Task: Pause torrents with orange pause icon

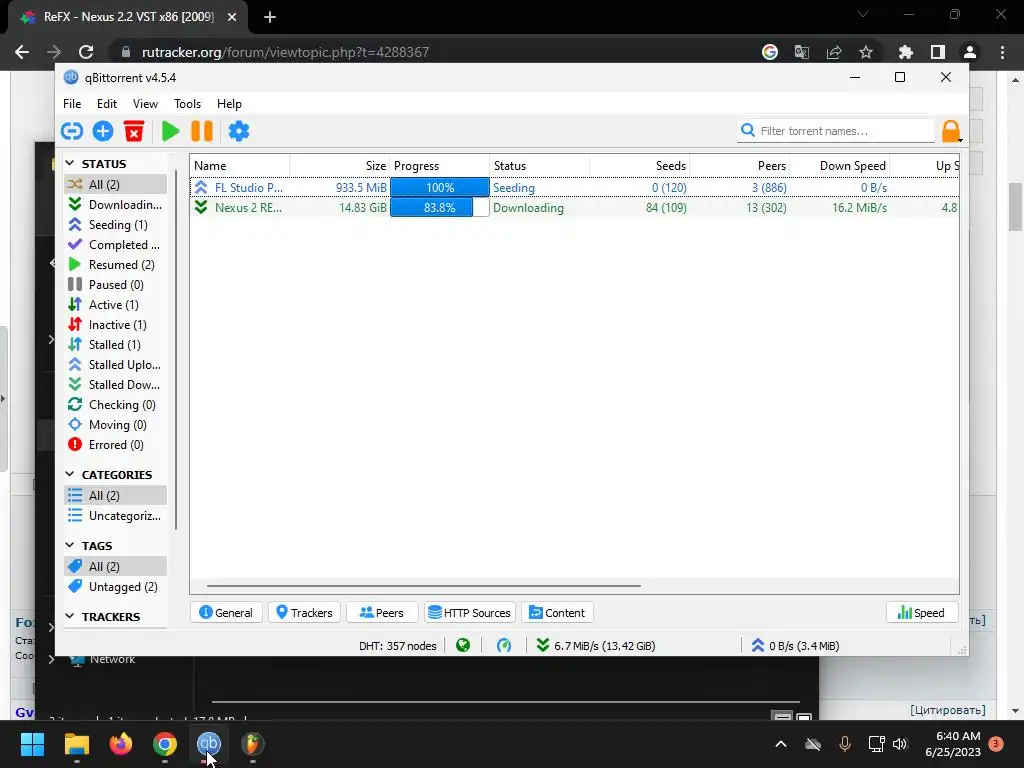Action: point(202,131)
